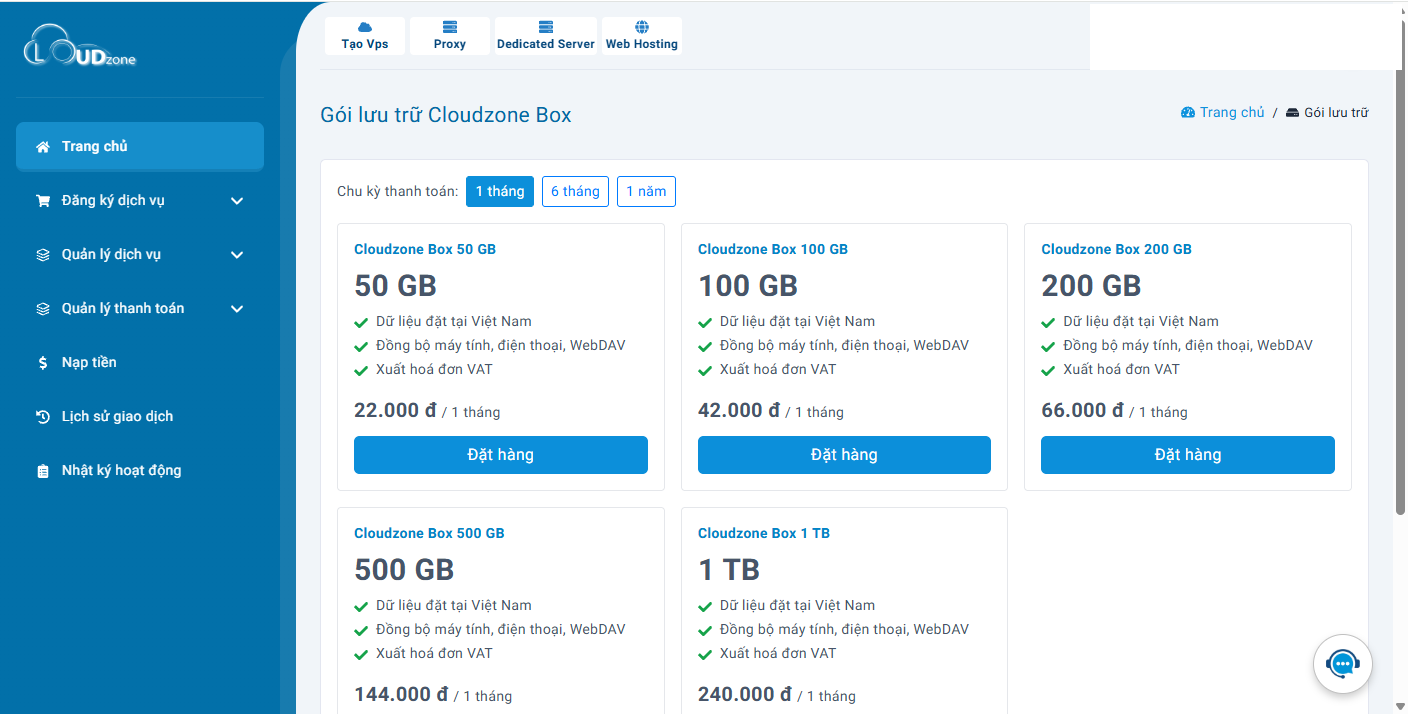
Task: Click the home icon beside Trang chủ
Action: pos(43,147)
